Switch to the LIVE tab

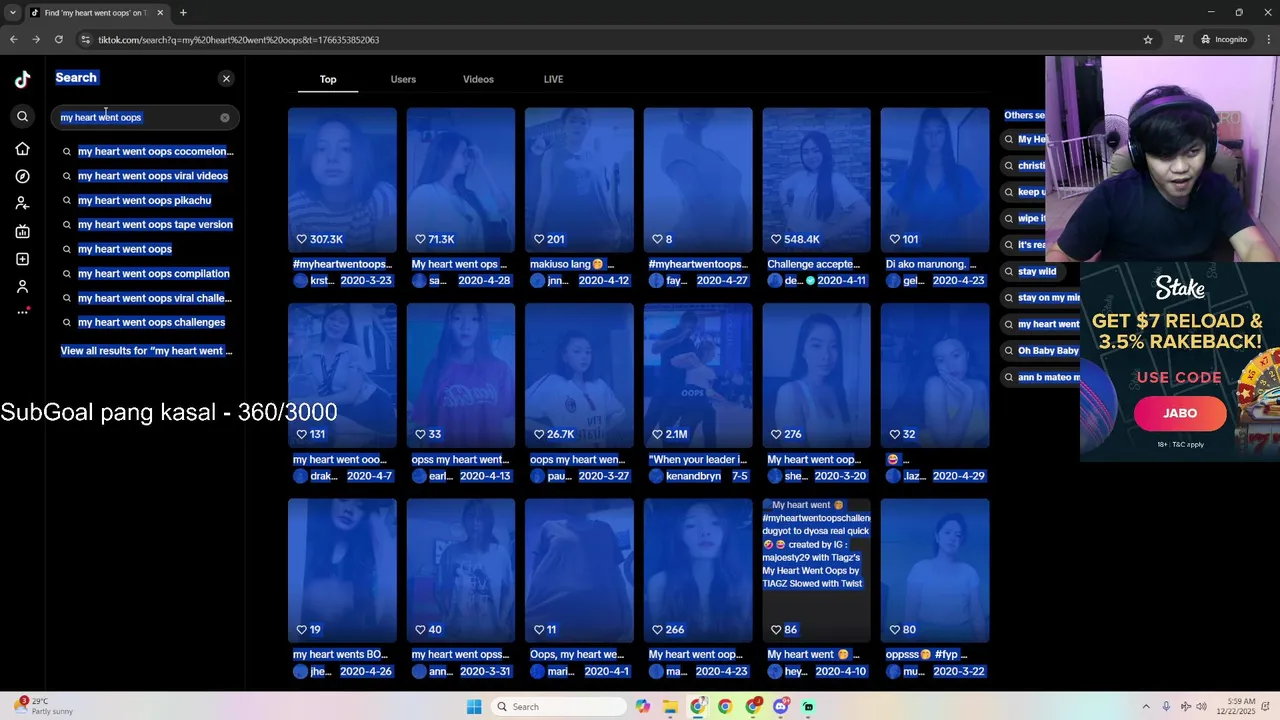tap(553, 79)
